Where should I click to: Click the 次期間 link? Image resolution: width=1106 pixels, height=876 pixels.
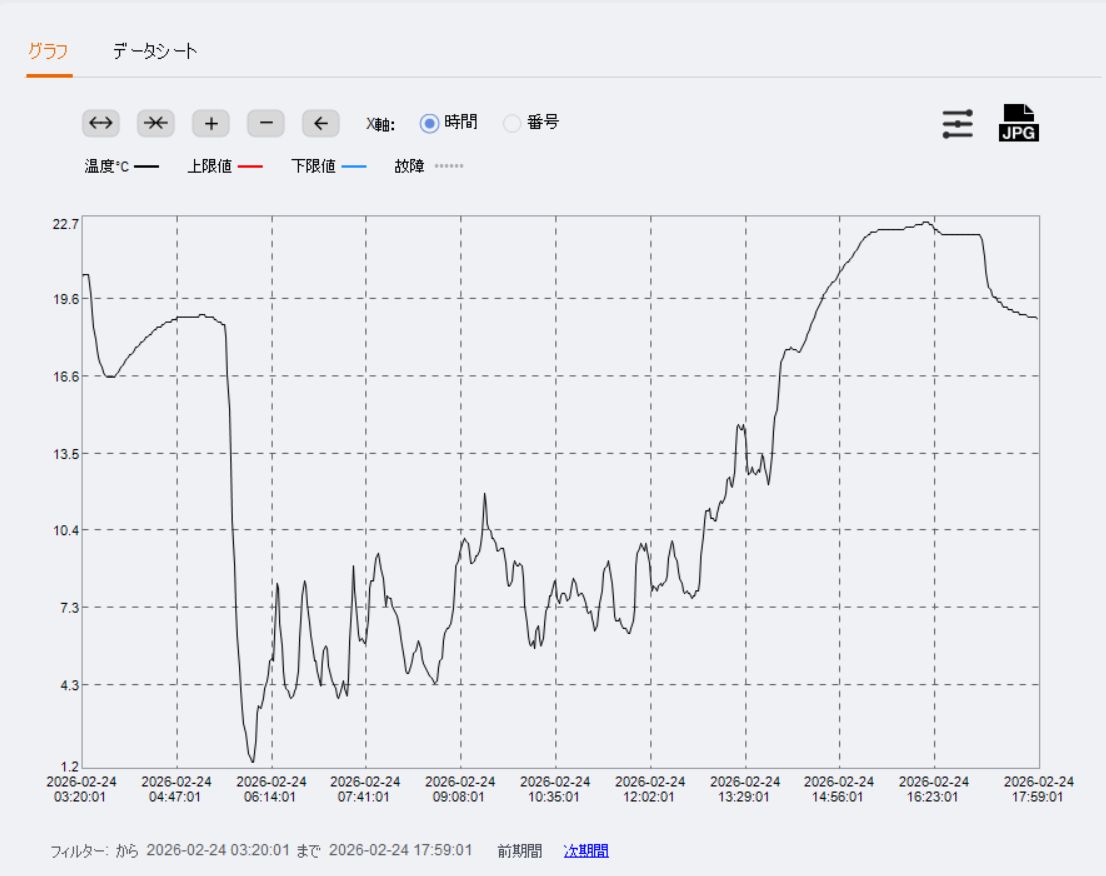tap(586, 851)
